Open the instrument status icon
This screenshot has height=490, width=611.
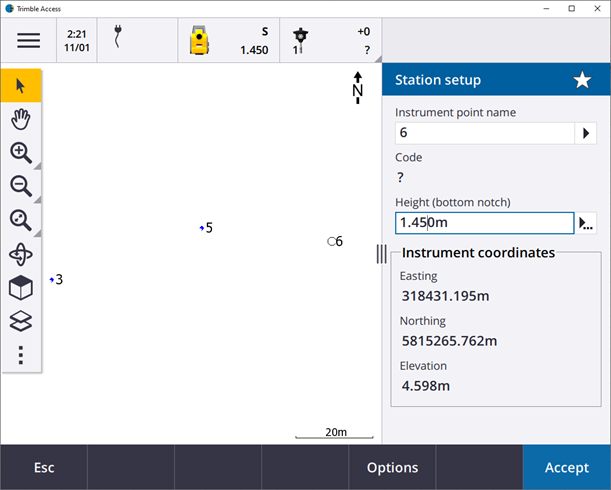(x=201, y=41)
